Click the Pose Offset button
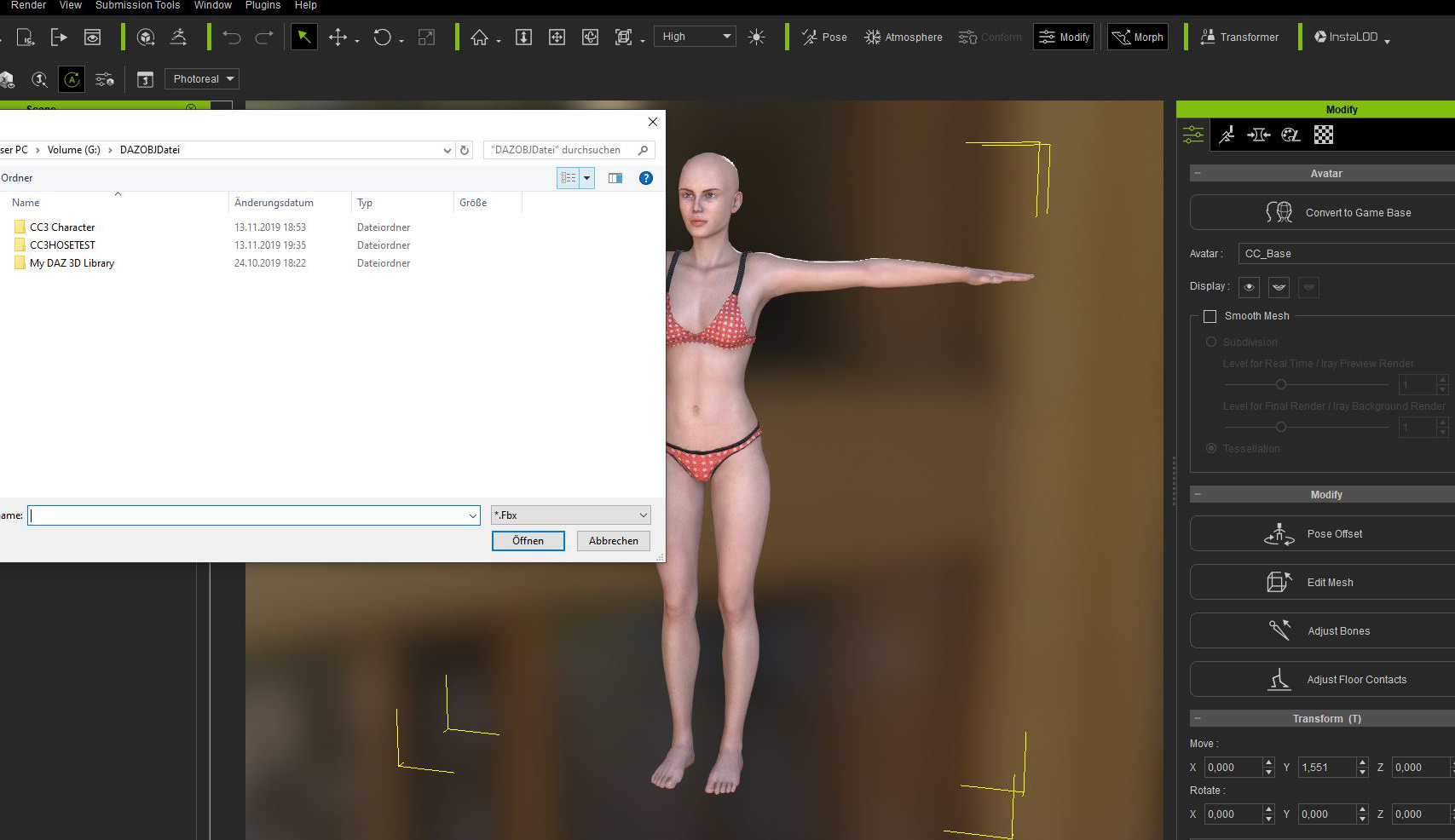The width and height of the screenshot is (1455, 840). coord(1322,534)
